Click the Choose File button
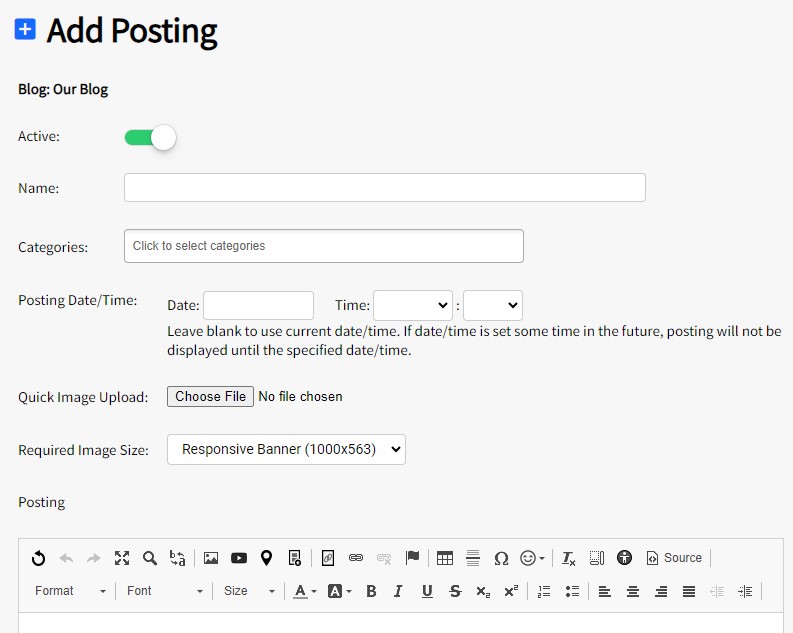Screen dimensions: 793x633 [210, 396]
